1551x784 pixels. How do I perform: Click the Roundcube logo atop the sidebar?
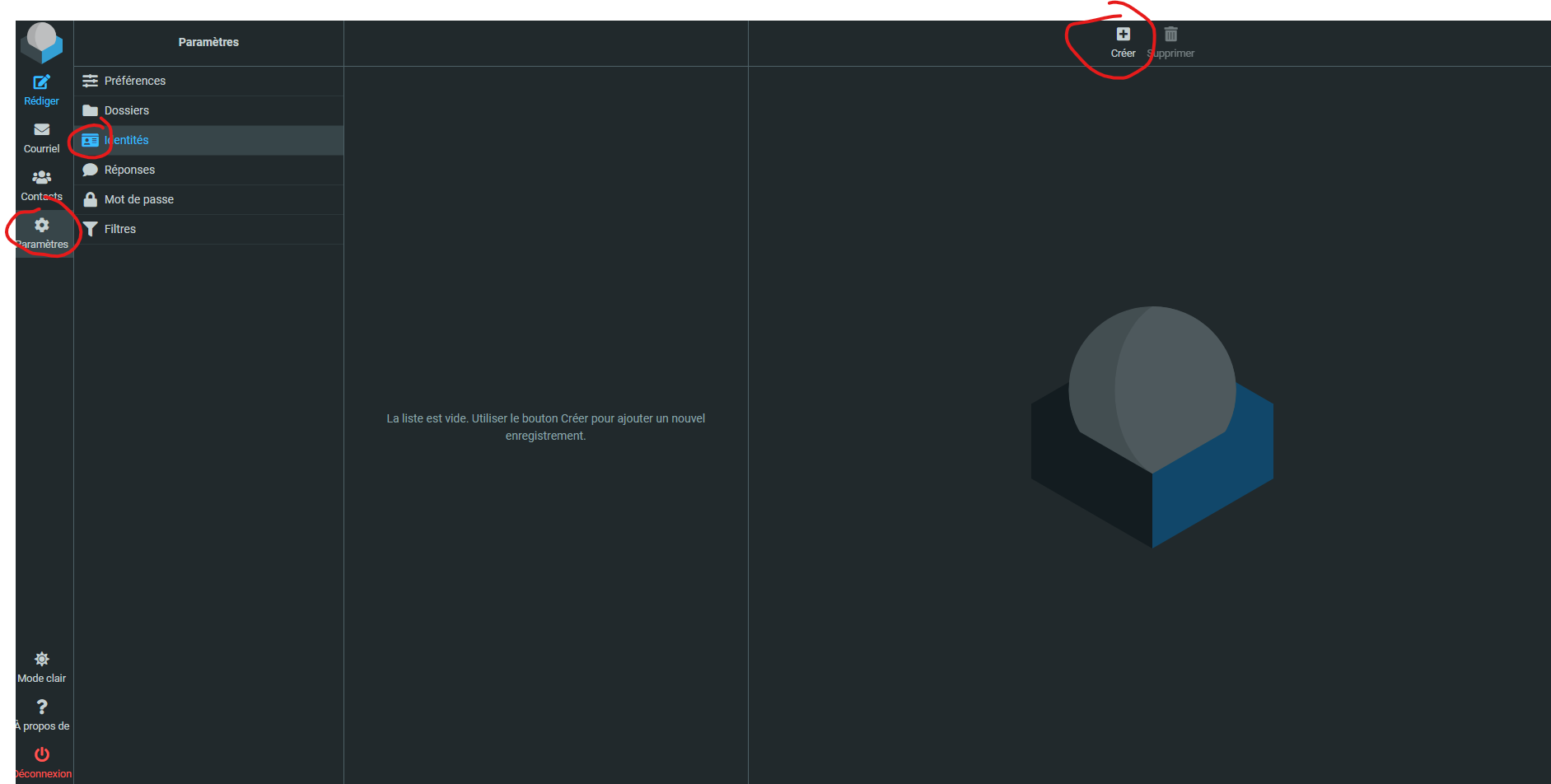(41, 42)
